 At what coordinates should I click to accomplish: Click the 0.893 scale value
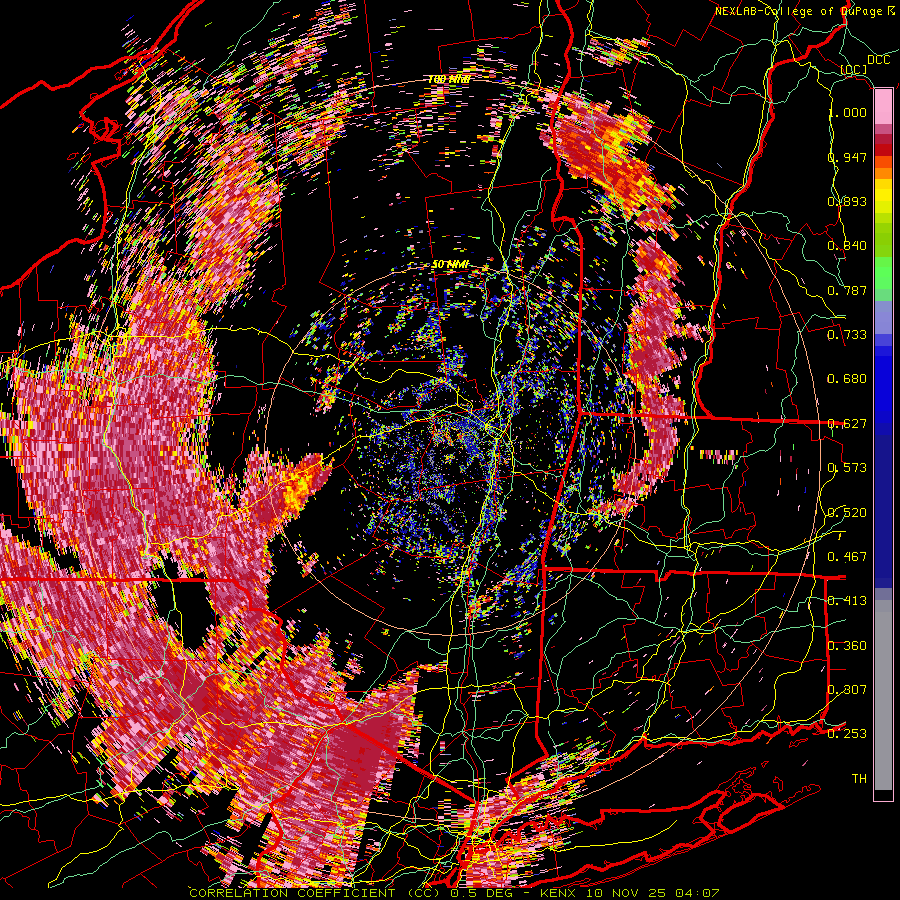click(848, 201)
